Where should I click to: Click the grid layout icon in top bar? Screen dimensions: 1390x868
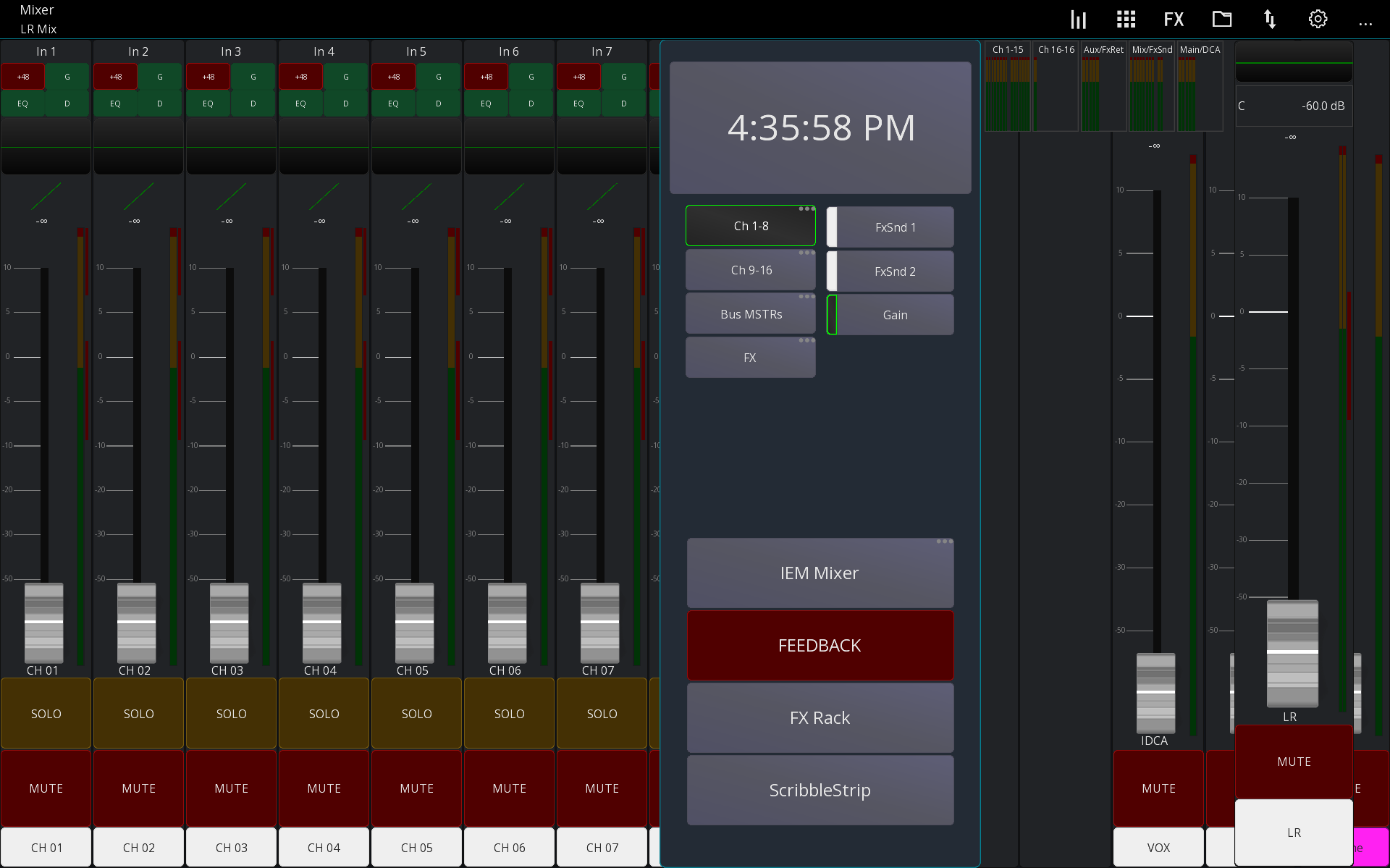point(1126,19)
